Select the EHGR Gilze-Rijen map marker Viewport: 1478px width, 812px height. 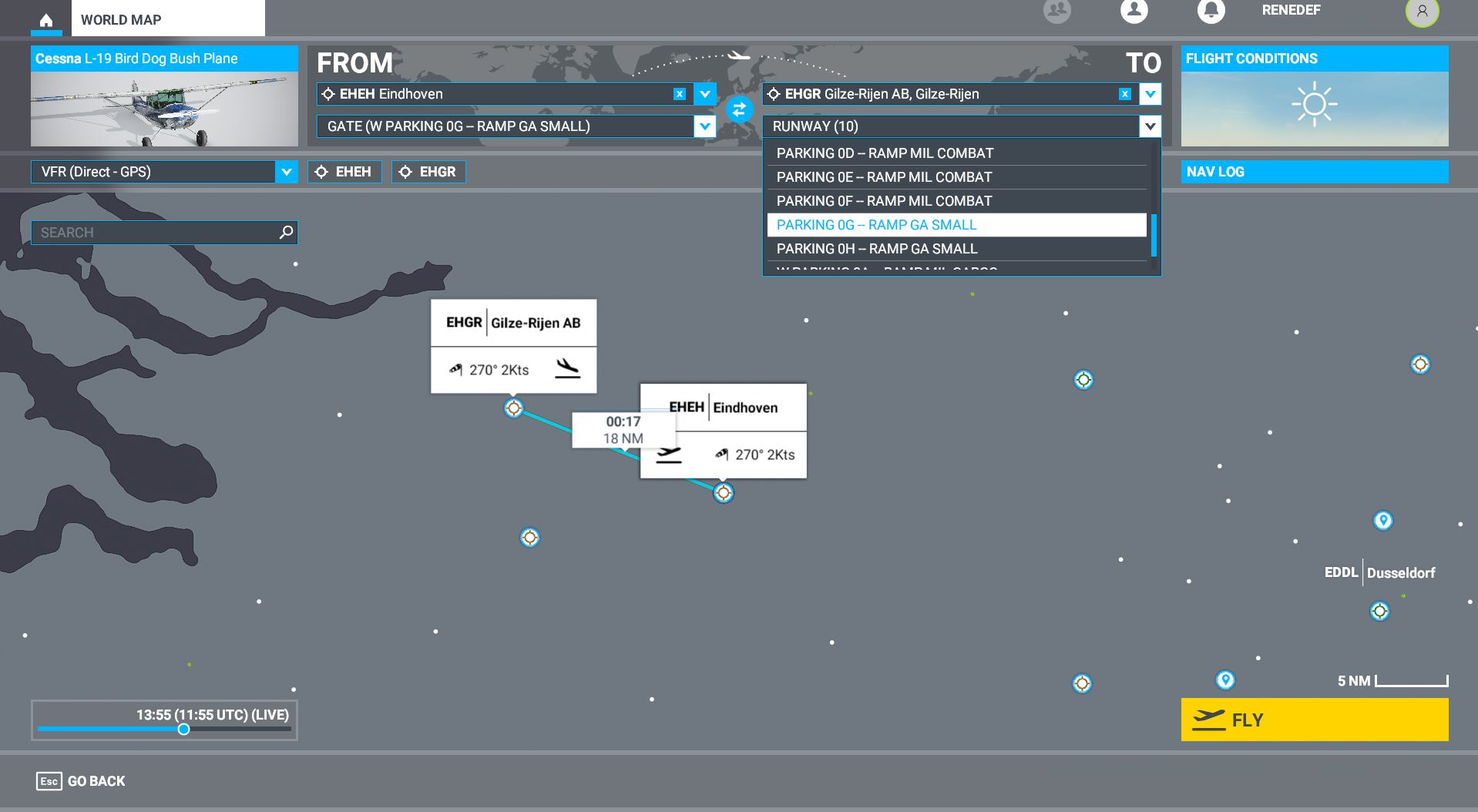click(x=513, y=408)
